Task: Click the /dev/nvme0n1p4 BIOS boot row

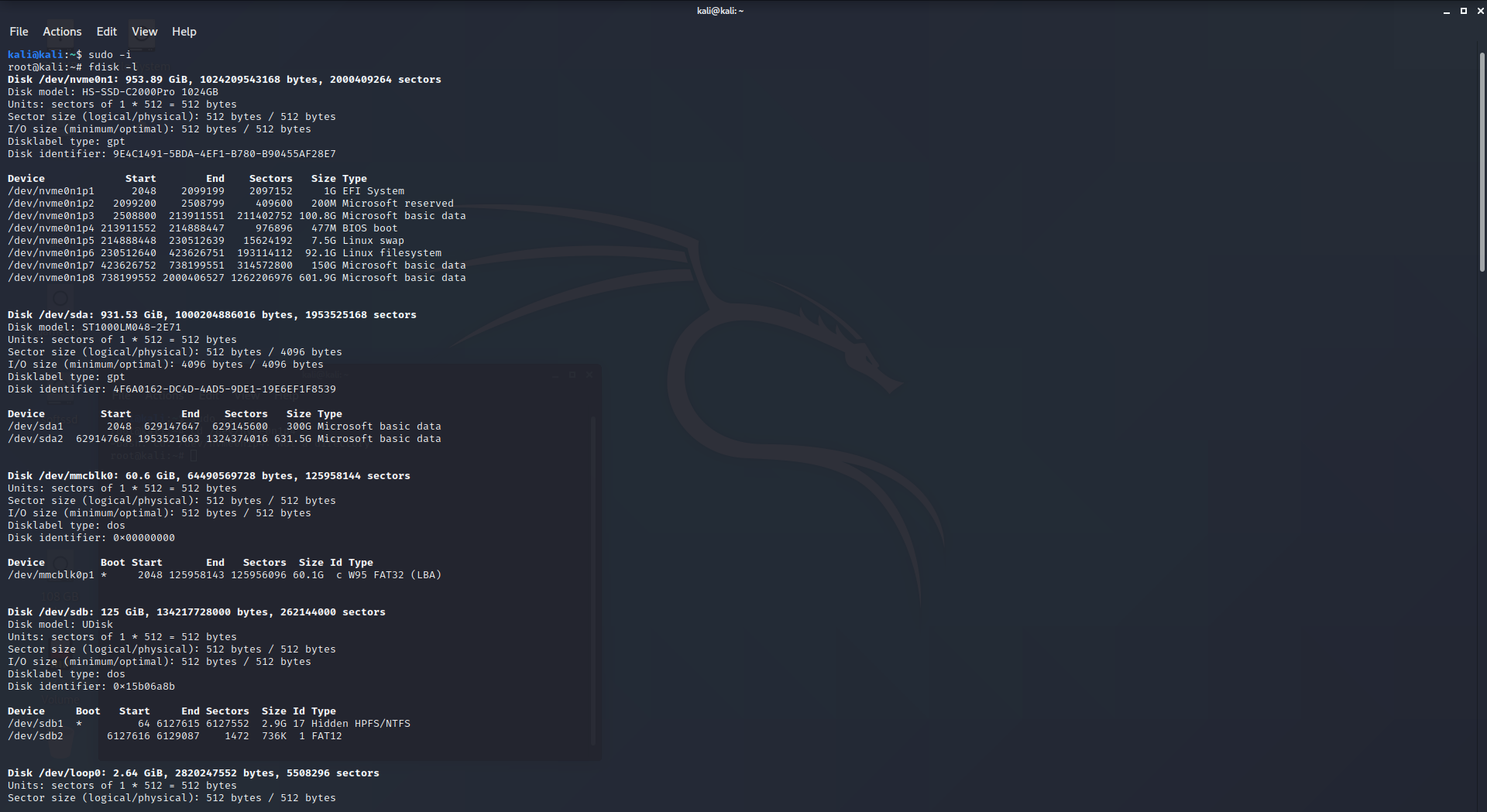Action: coord(203,228)
